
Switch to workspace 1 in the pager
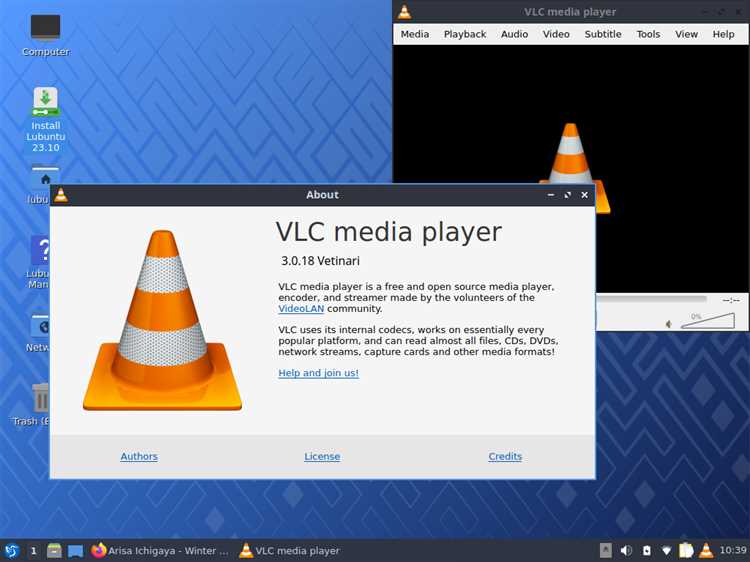pyautogui.click(x=33, y=551)
